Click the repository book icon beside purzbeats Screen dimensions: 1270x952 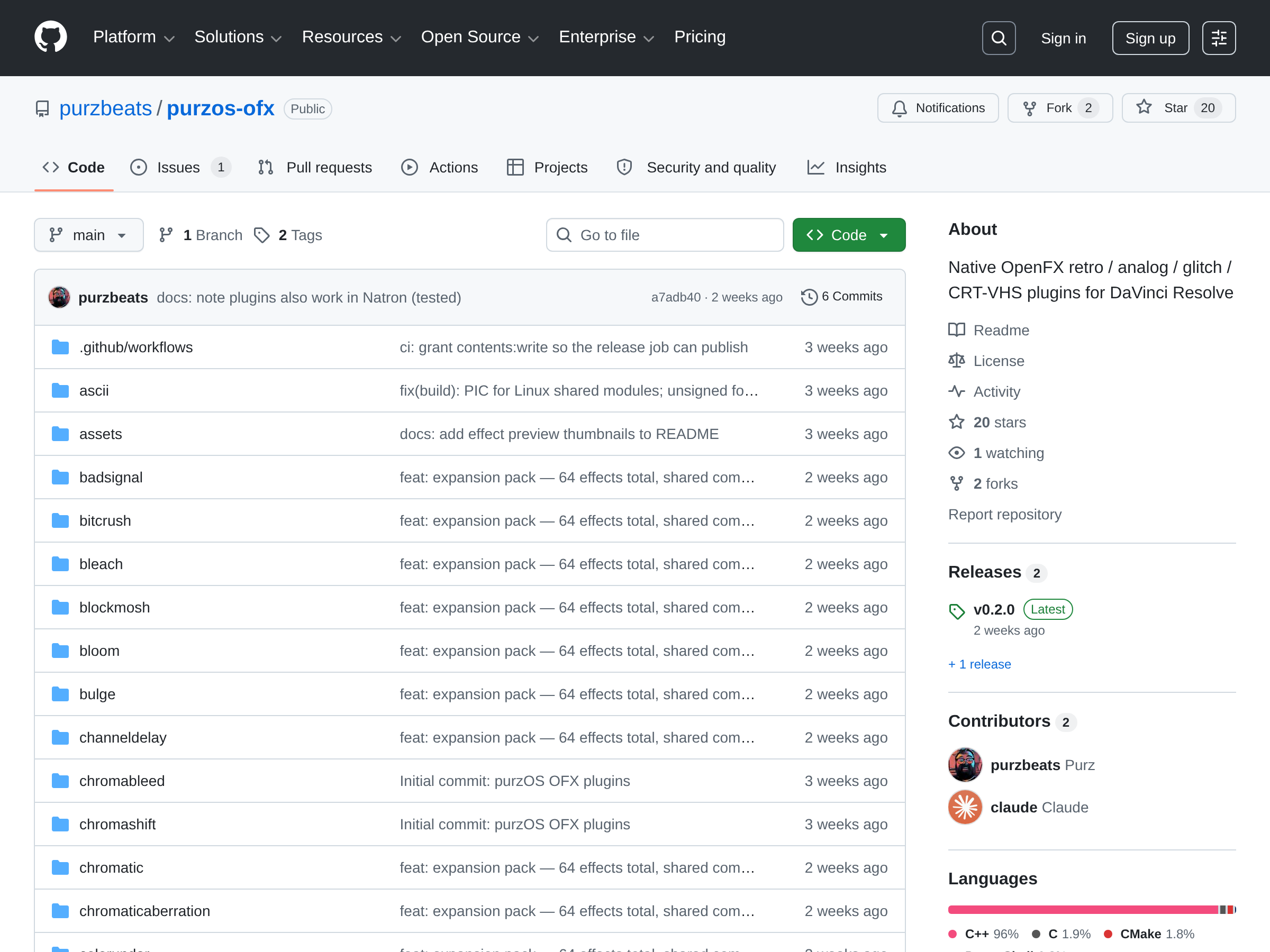click(42, 109)
